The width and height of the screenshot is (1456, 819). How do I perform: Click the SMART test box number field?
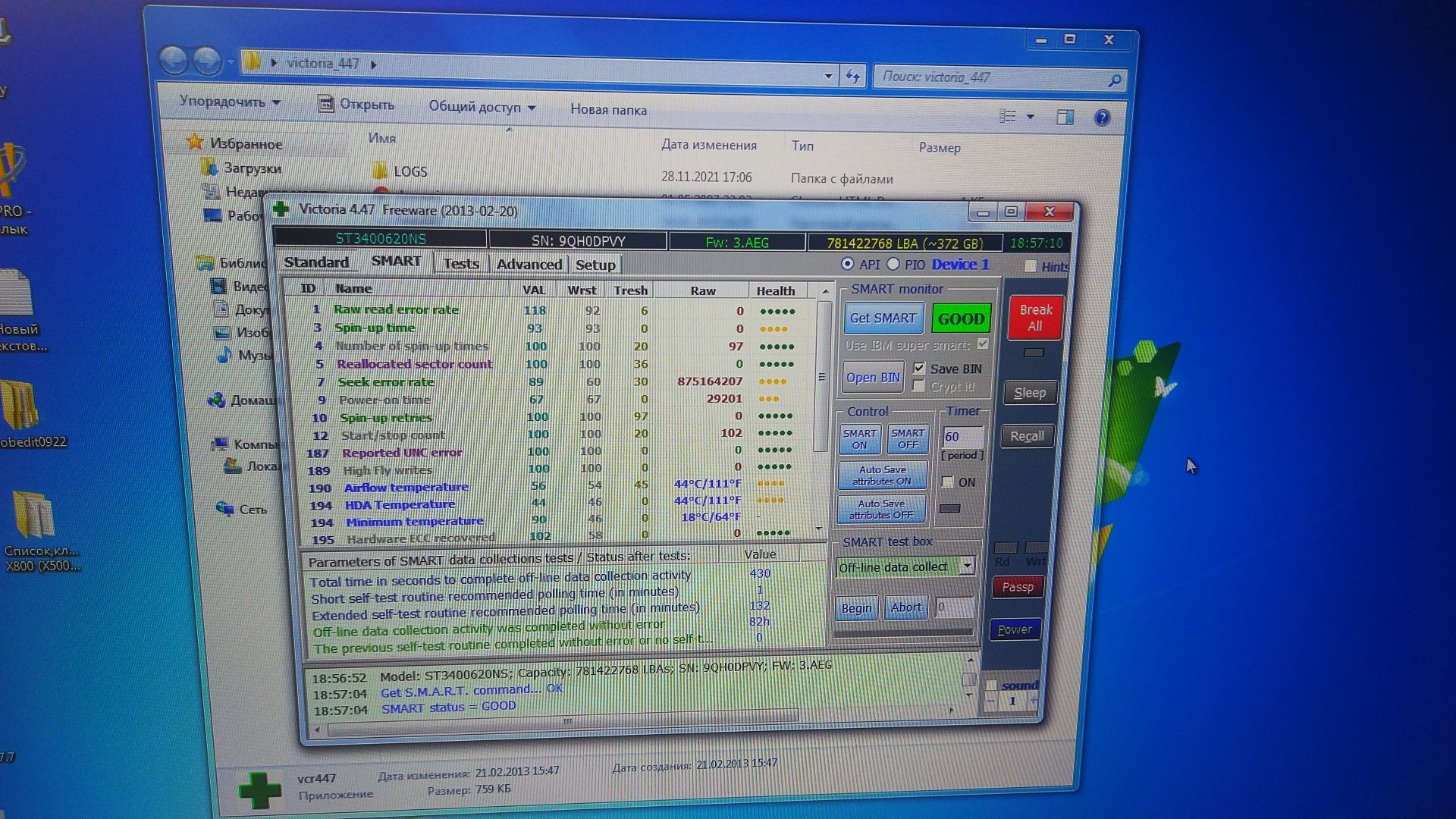[953, 607]
